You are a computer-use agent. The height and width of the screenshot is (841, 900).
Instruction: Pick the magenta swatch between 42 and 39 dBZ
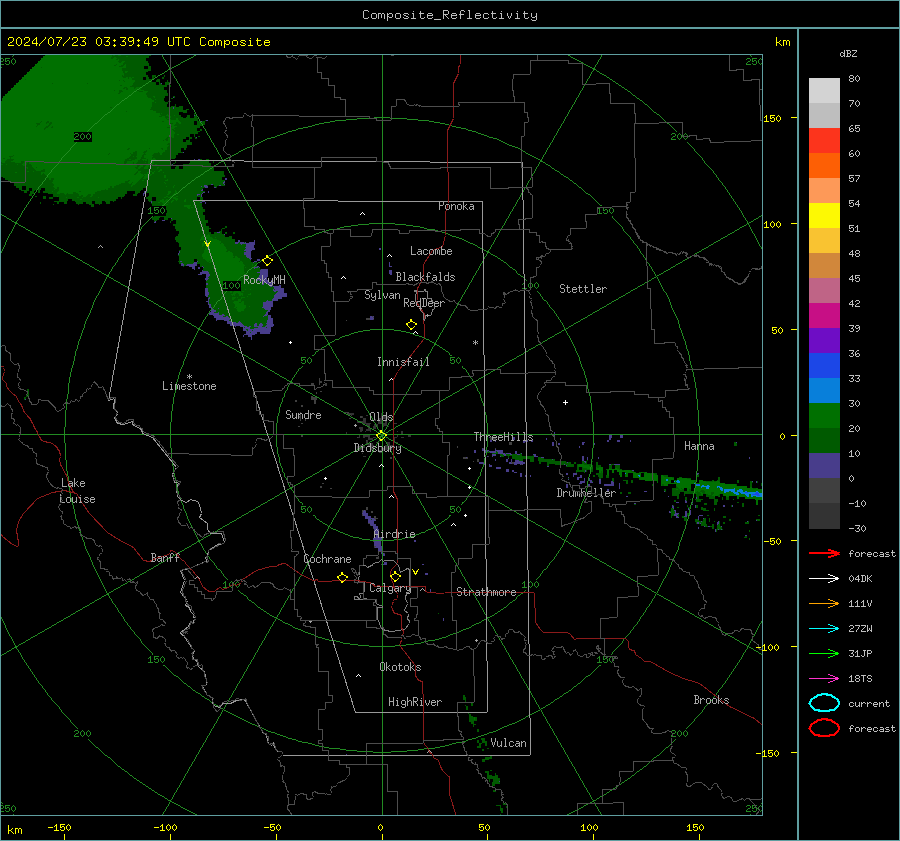(824, 315)
